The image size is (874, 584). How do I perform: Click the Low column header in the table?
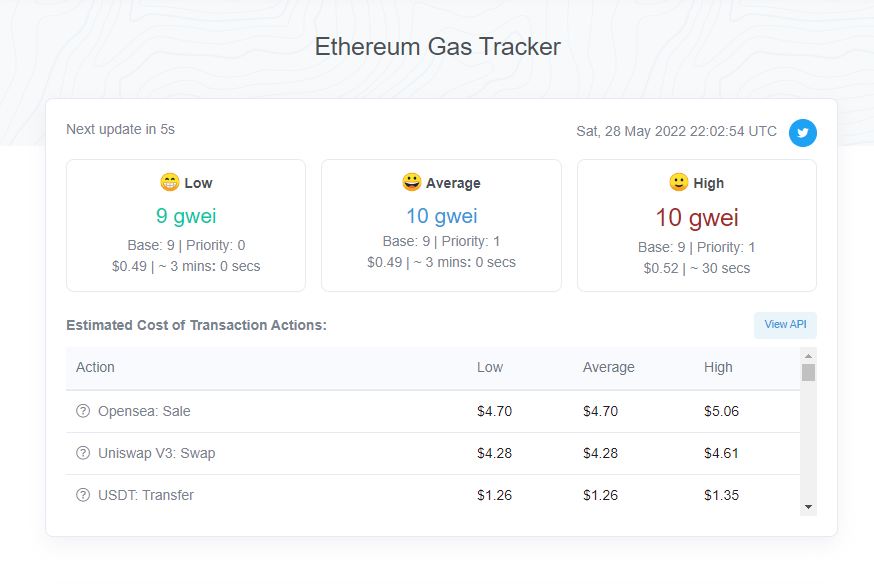tap(490, 367)
